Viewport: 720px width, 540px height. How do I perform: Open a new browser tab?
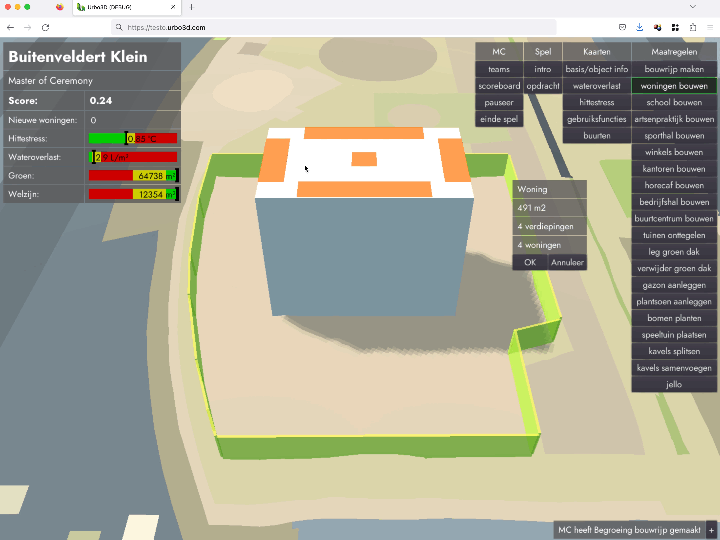[191, 7]
